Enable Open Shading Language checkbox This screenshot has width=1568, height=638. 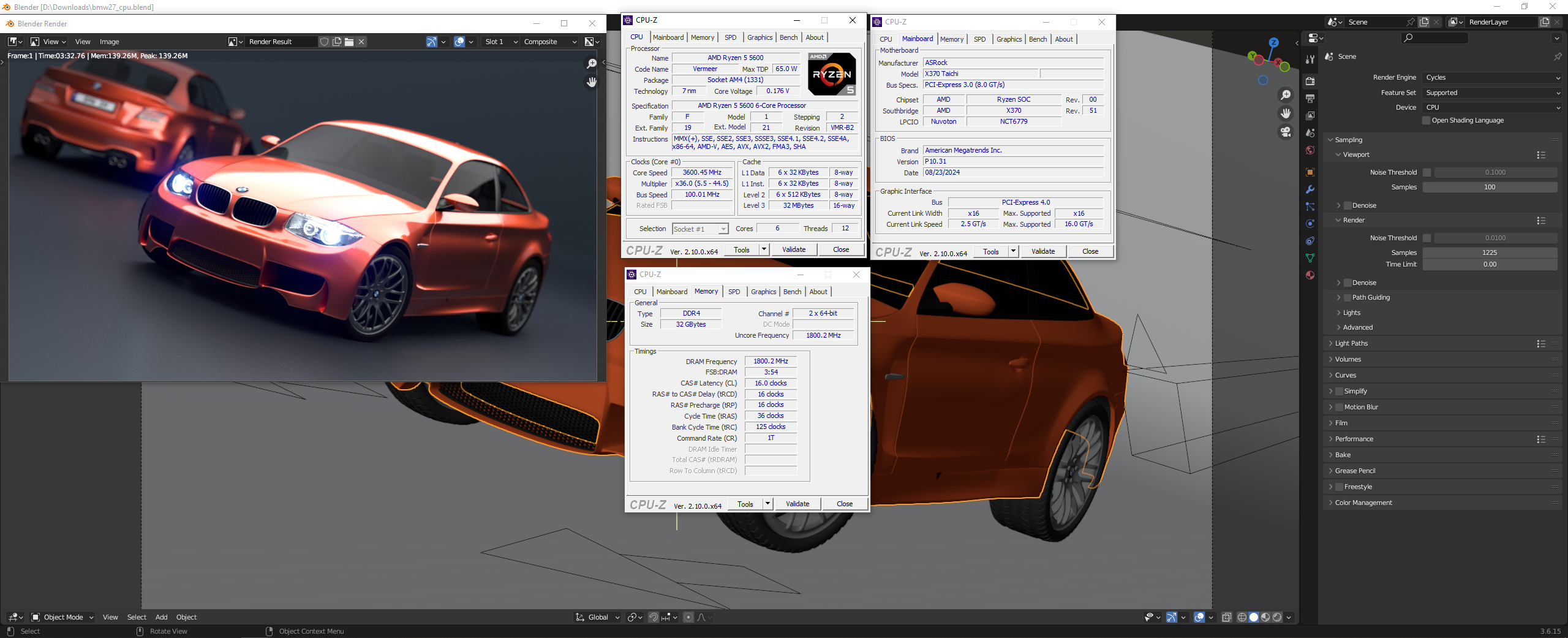click(x=1427, y=121)
